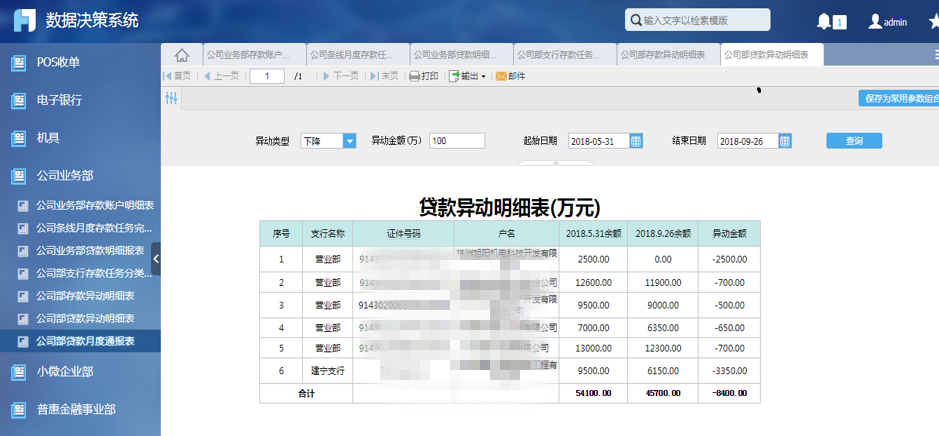Click the home tab icon
Screen dimensions: 939x436
coord(182,55)
